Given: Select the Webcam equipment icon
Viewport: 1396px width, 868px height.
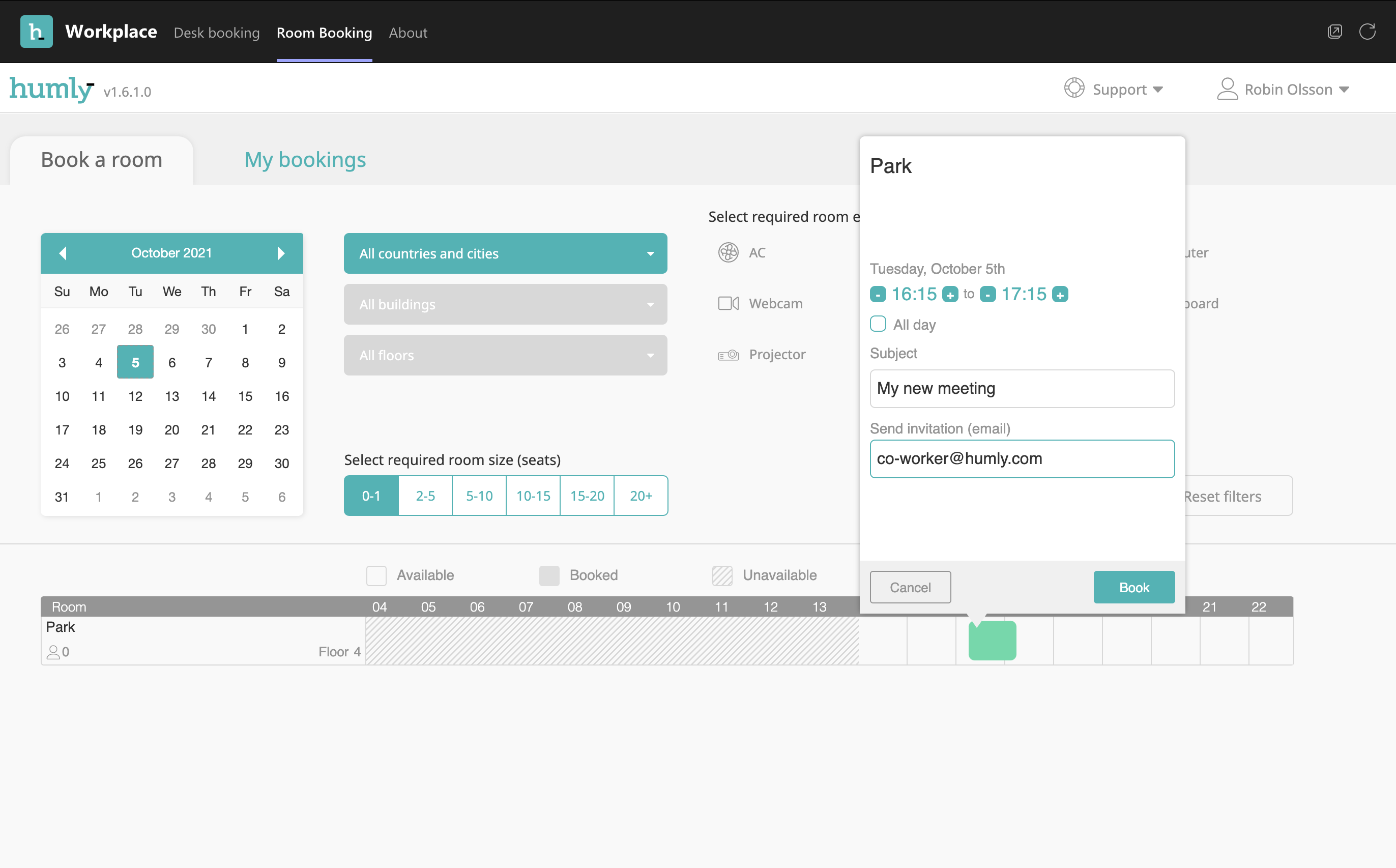Looking at the screenshot, I should [x=728, y=303].
